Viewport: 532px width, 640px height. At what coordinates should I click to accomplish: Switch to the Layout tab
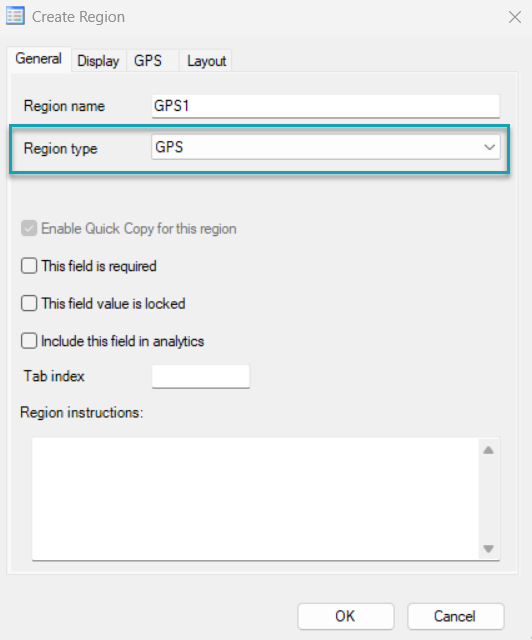tap(206, 61)
